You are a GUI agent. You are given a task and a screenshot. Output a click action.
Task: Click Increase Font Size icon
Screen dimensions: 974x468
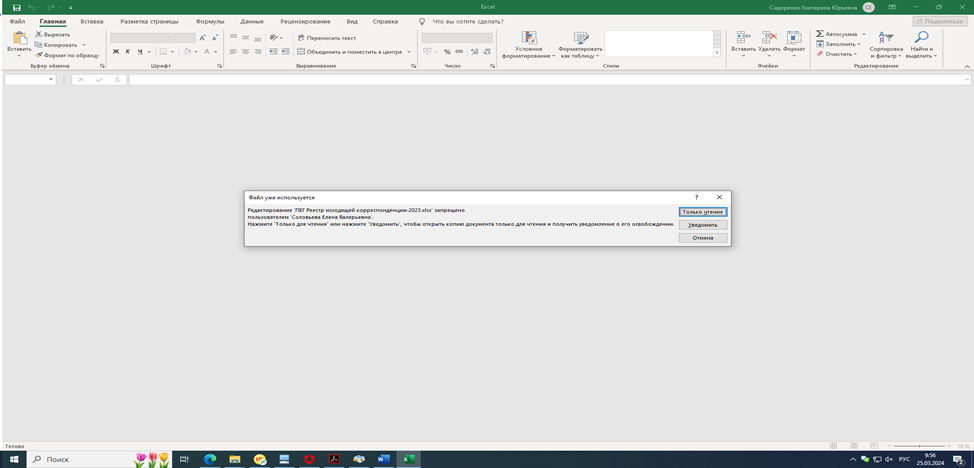pos(203,38)
